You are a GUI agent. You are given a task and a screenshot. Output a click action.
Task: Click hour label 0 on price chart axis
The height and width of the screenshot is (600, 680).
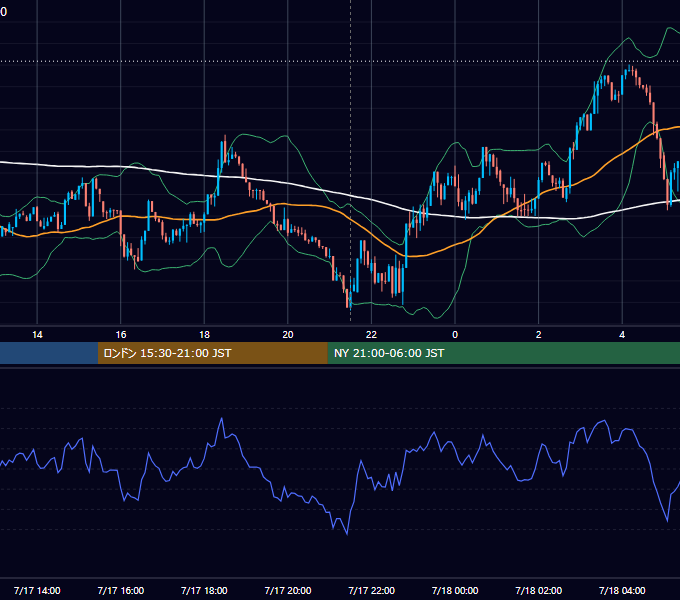point(455,335)
